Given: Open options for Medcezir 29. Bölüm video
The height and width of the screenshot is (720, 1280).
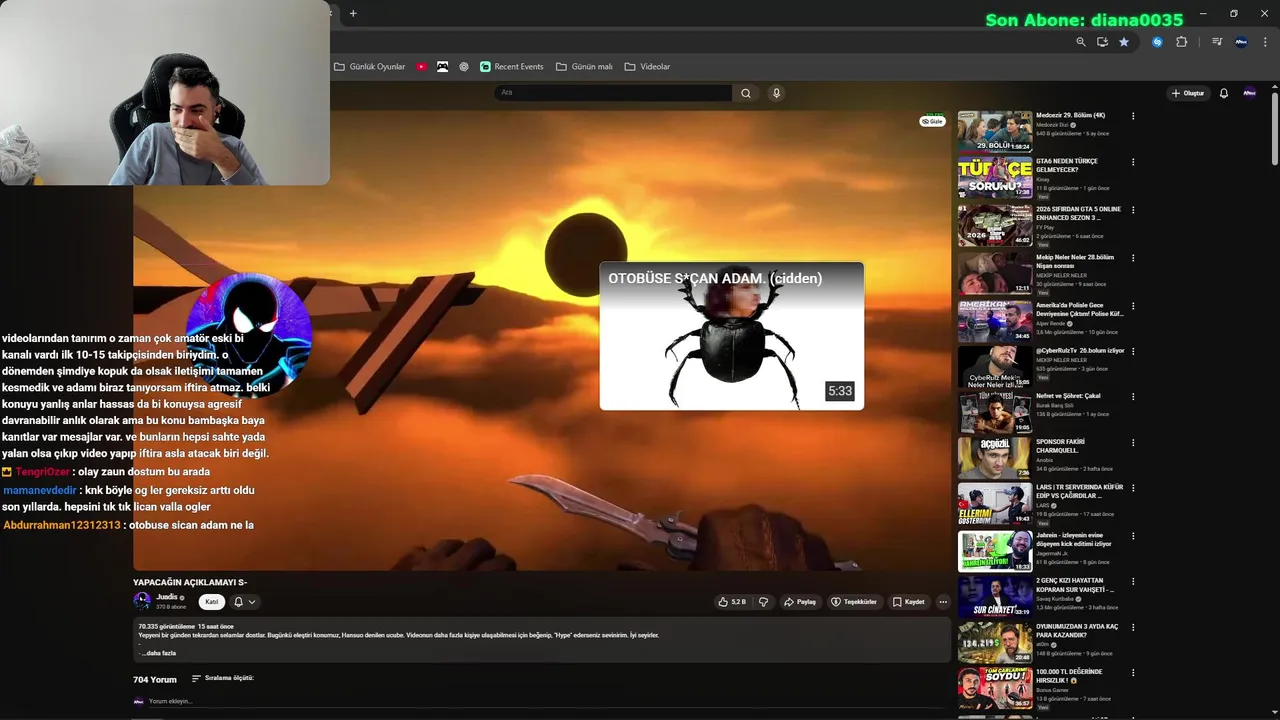Looking at the screenshot, I should click(1133, 116).
